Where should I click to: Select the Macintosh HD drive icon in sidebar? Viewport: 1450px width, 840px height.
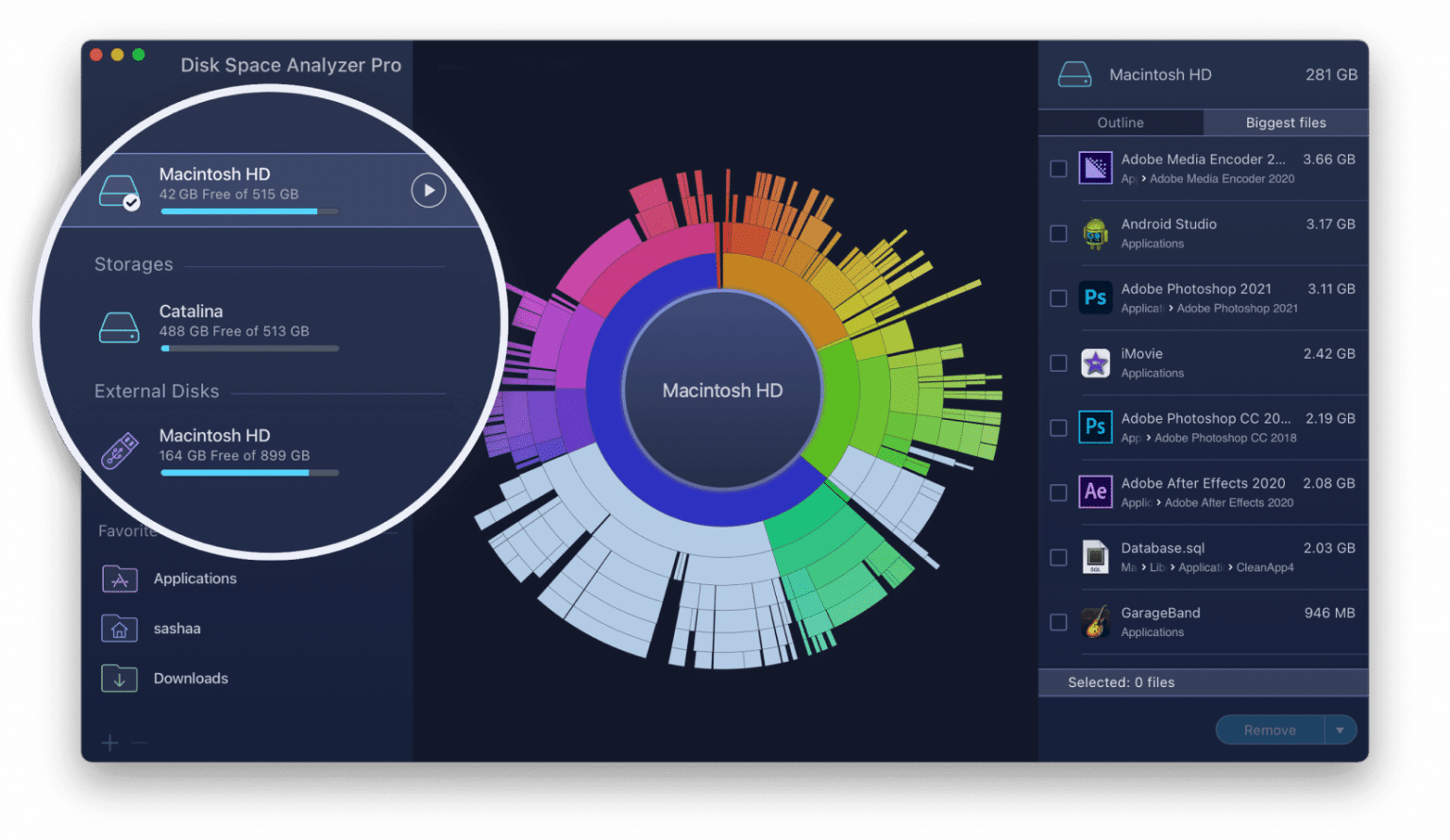coord(119,190)
